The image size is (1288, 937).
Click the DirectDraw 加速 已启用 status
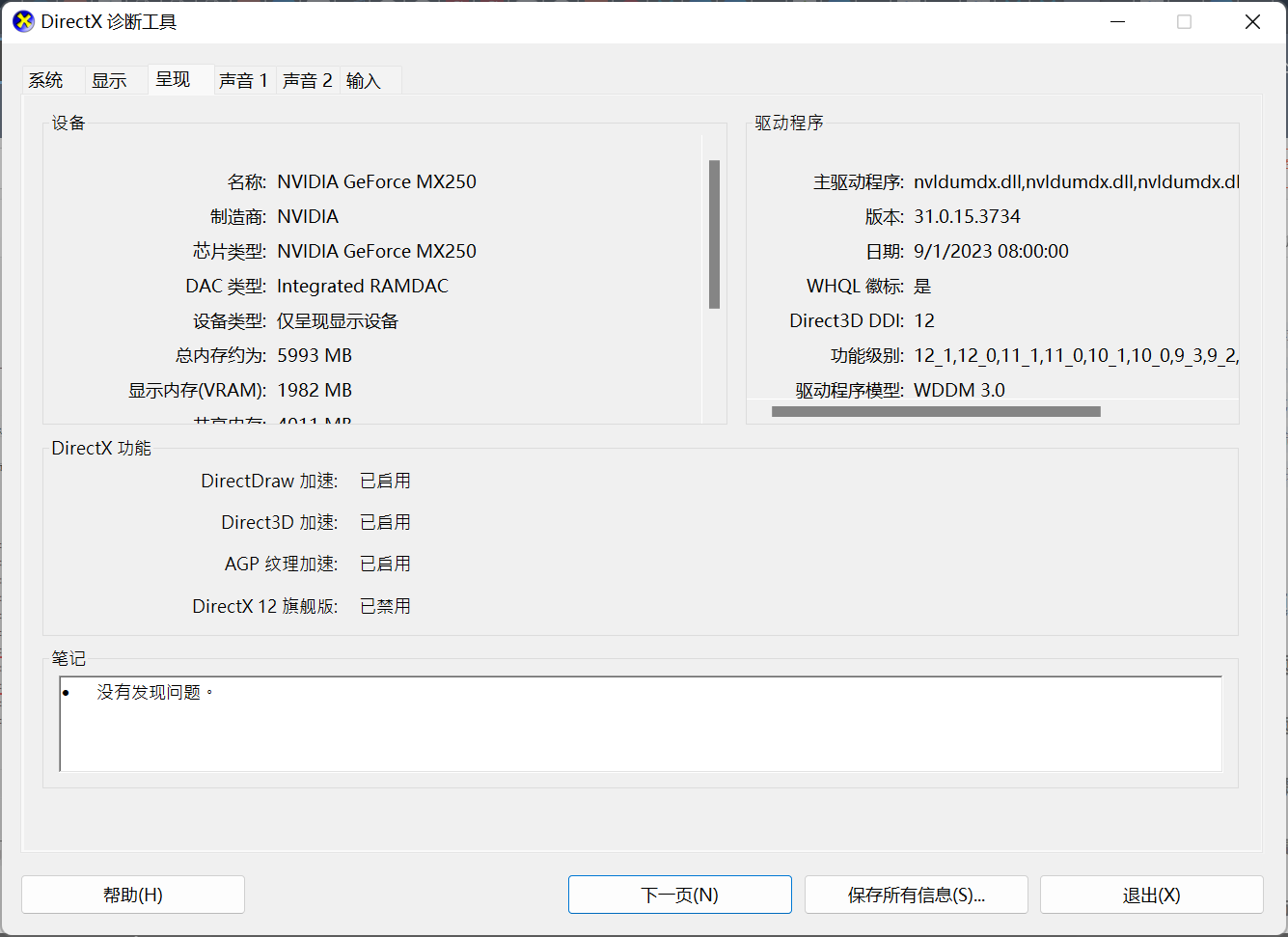(x=385, y=481)
